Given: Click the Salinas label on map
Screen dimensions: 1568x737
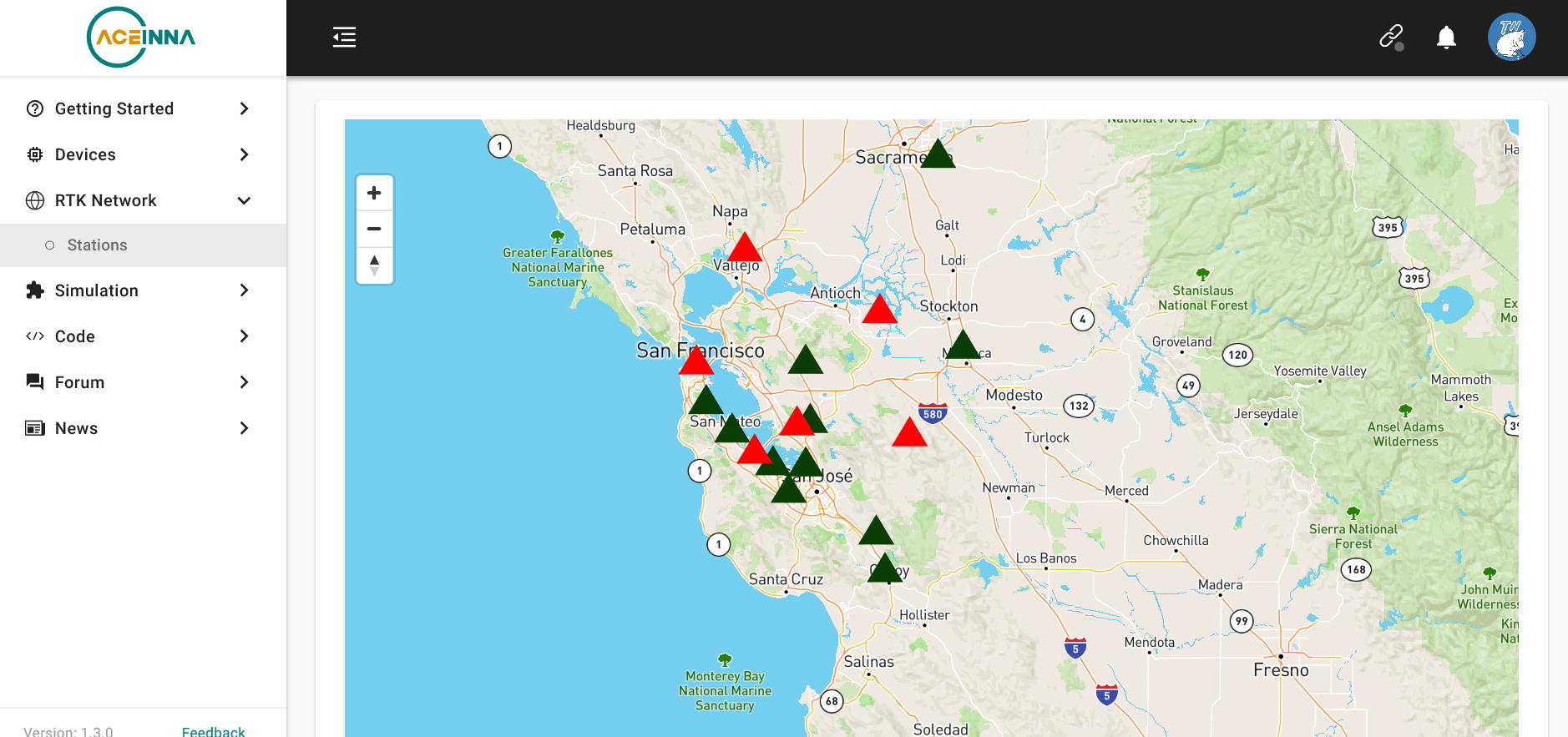Looking at the screenshot, I should click(x=868, y=662).
